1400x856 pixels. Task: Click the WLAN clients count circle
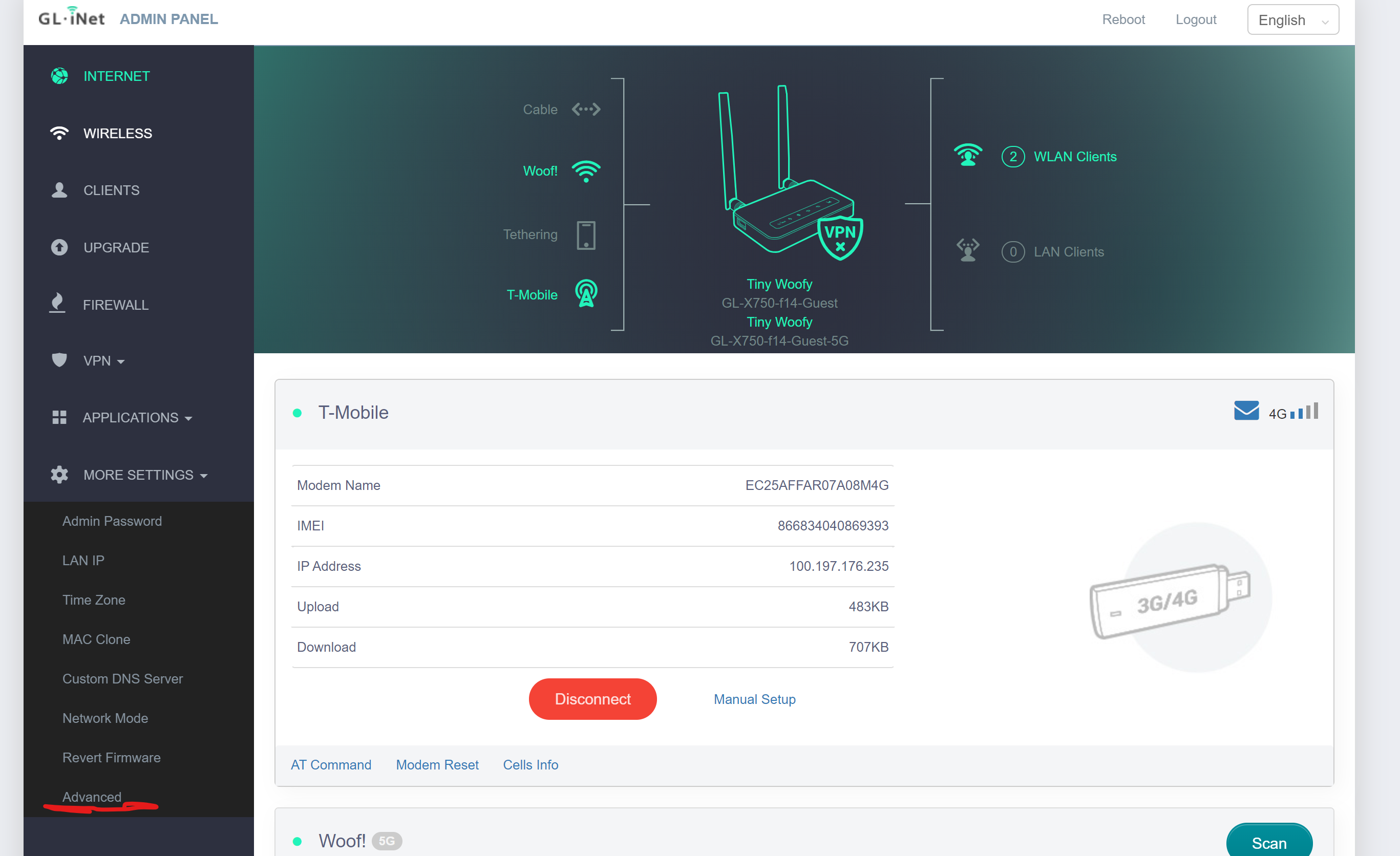(x=1012, y=157)
